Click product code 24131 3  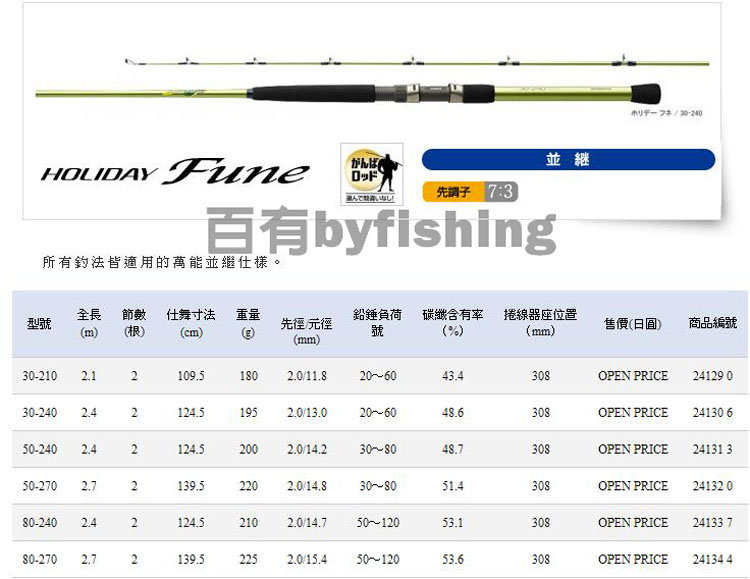[713, 449]
